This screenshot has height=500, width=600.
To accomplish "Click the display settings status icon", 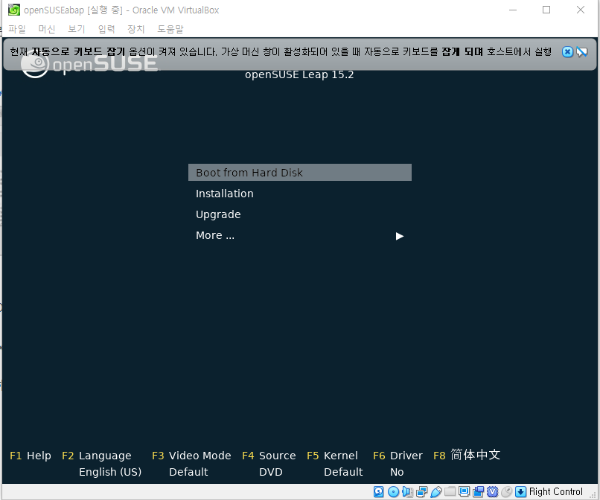I will 464,492.
